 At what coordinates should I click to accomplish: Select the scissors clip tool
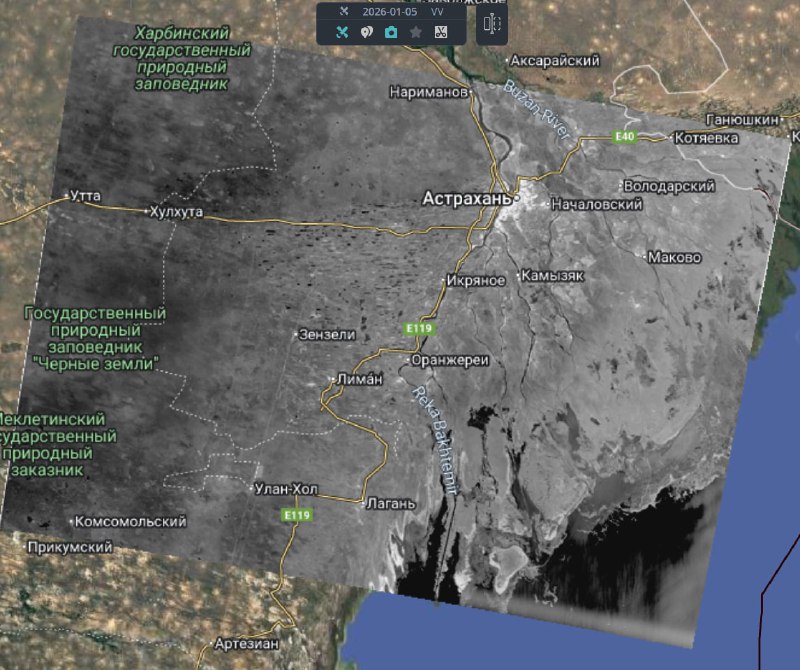point(440,32)
